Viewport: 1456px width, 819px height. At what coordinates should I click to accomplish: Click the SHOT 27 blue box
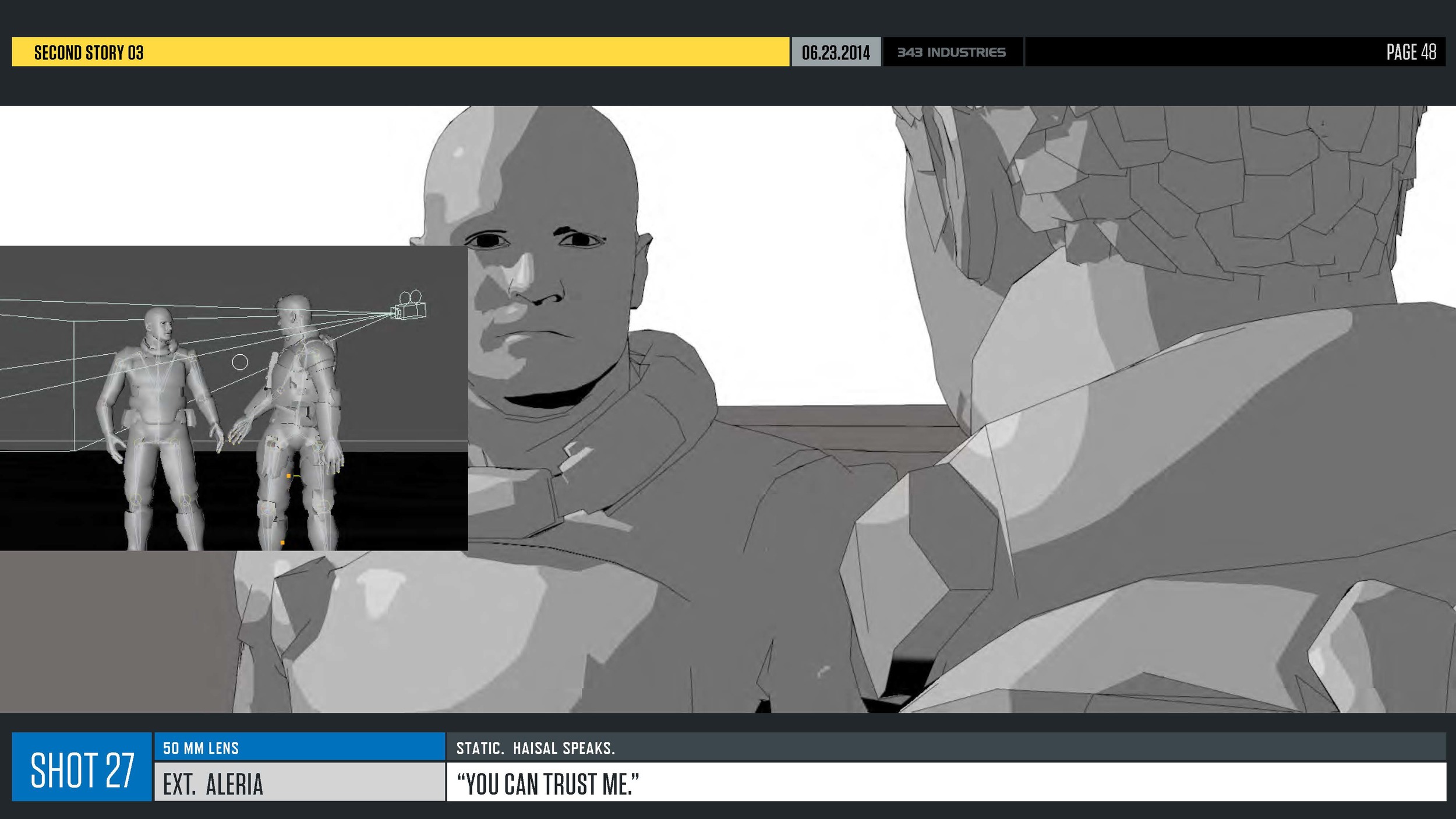(x=82, y=767)
